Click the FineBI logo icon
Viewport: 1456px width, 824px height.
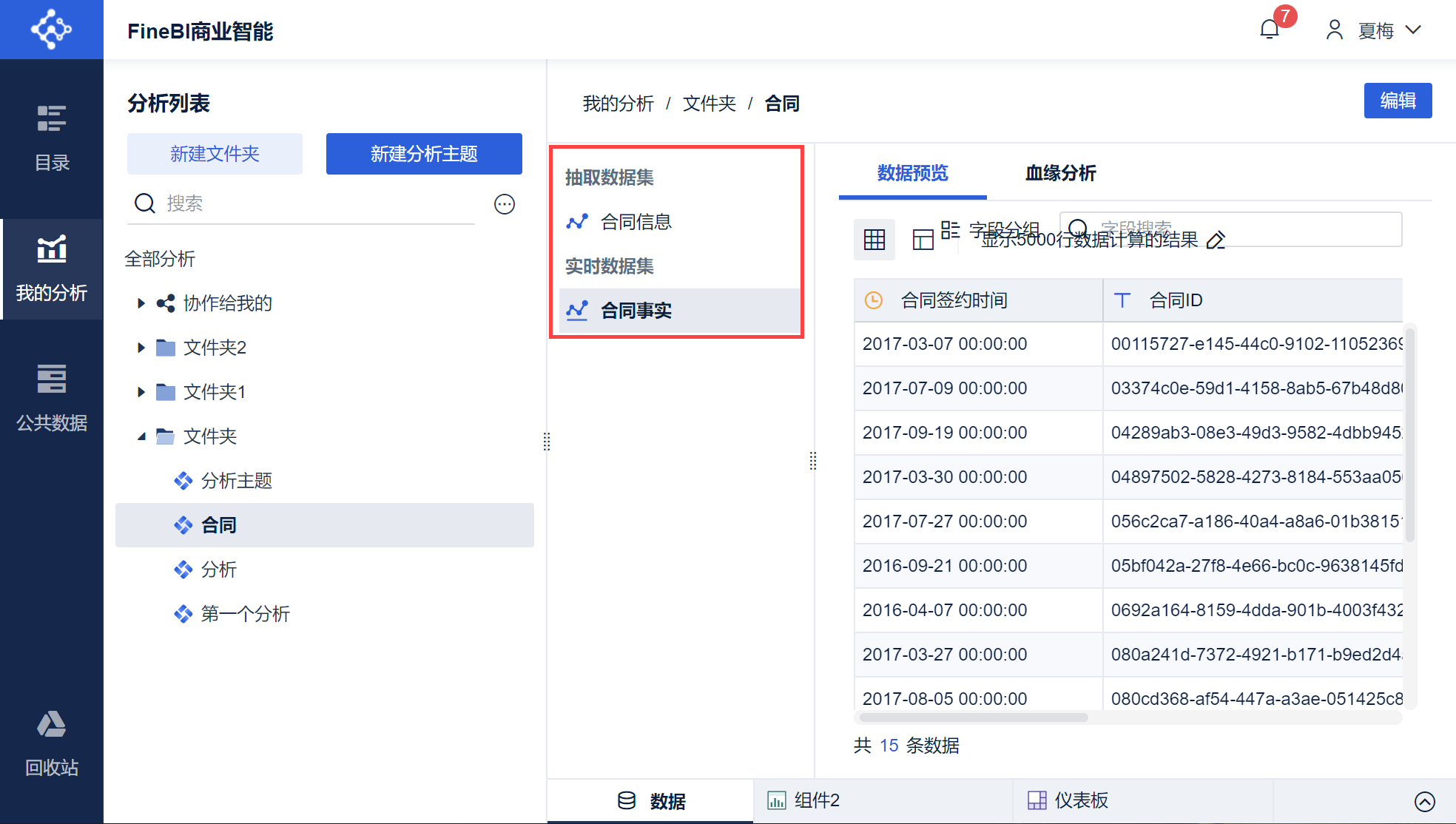point(51,30)
